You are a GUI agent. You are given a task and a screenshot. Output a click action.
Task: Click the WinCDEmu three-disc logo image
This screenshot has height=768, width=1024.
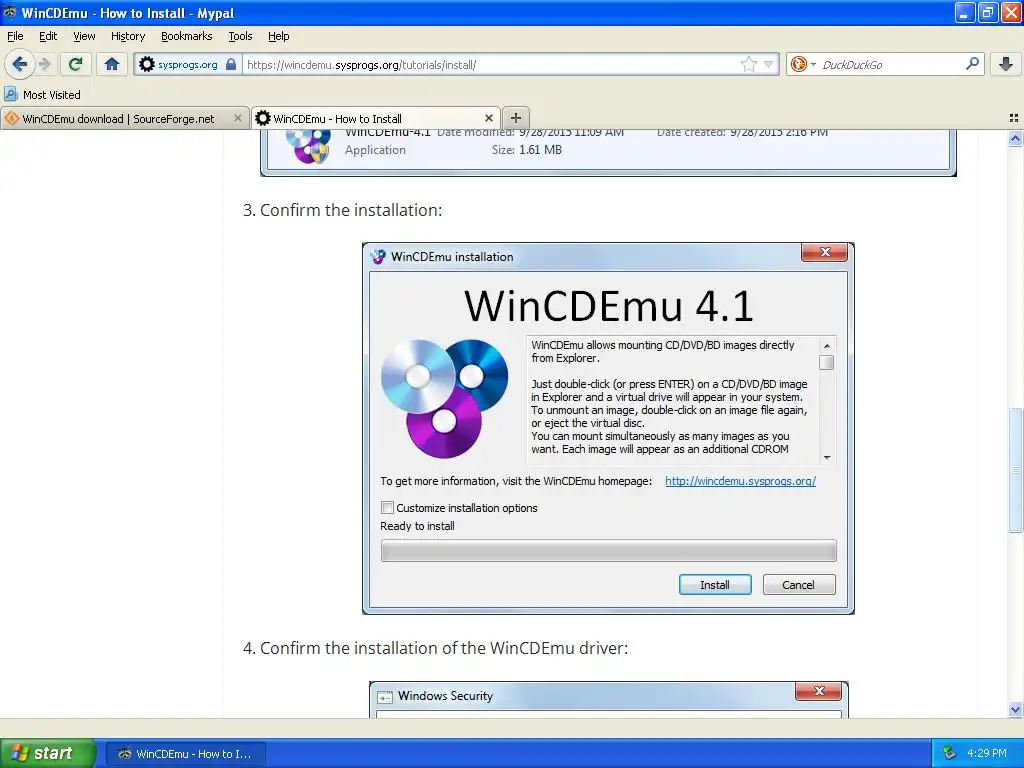(445, 398)
